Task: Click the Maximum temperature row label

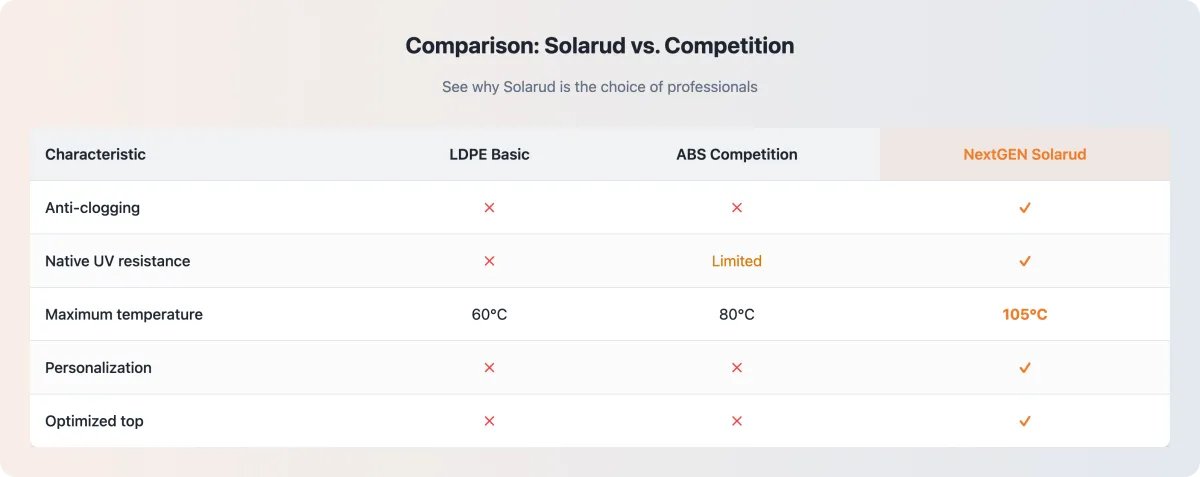Action: click(x=124, y=314)
